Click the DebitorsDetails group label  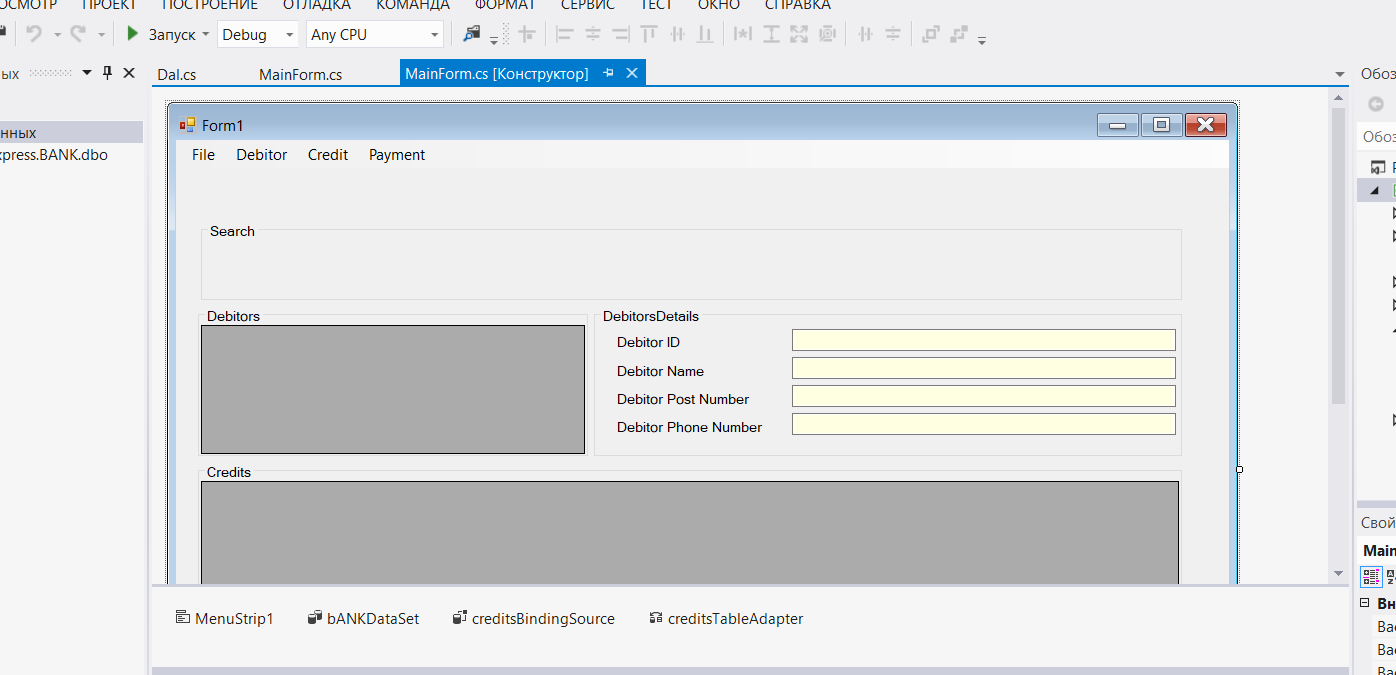651,316
